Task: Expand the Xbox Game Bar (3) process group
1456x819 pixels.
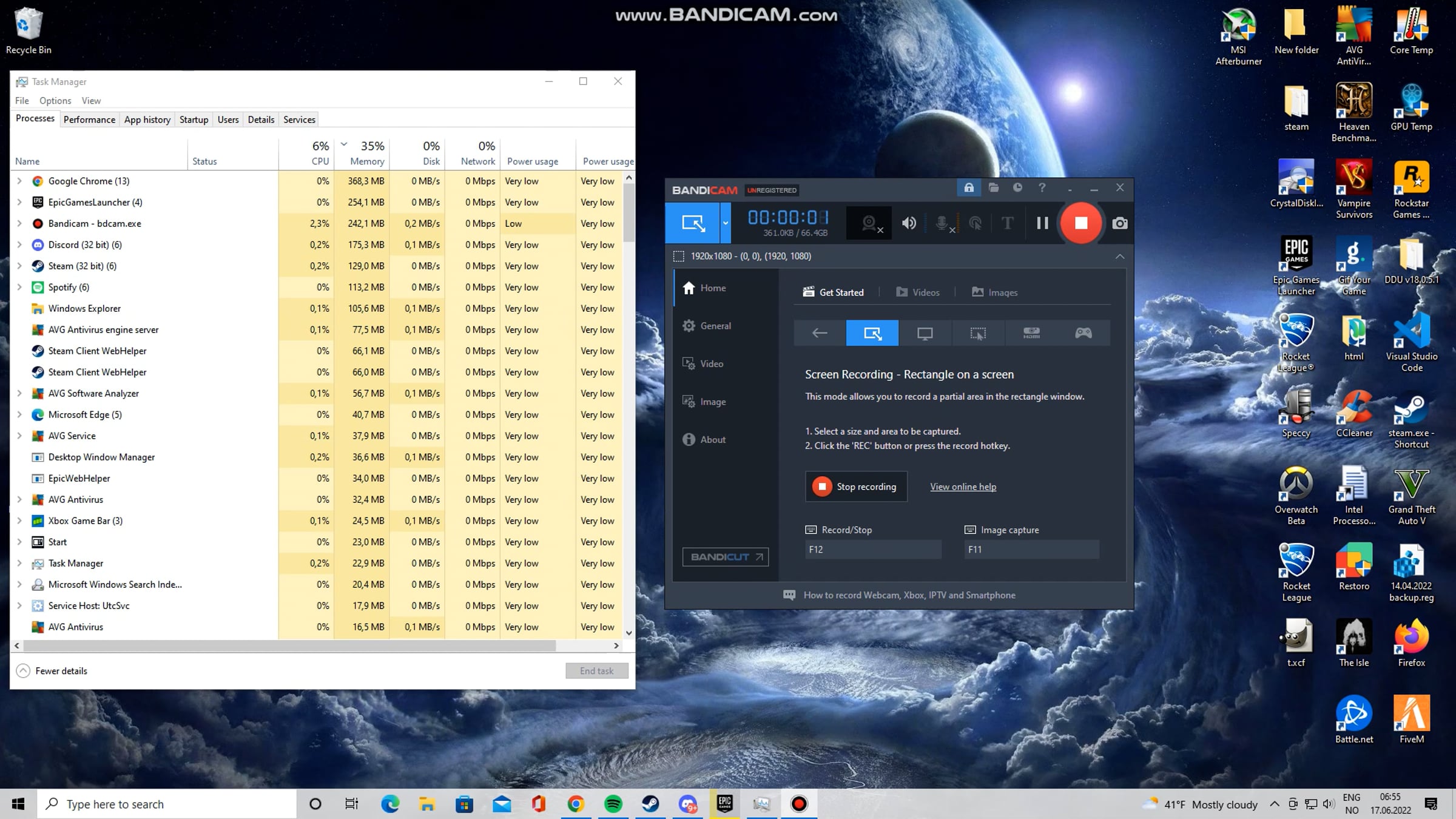Action: click(19, 521)
